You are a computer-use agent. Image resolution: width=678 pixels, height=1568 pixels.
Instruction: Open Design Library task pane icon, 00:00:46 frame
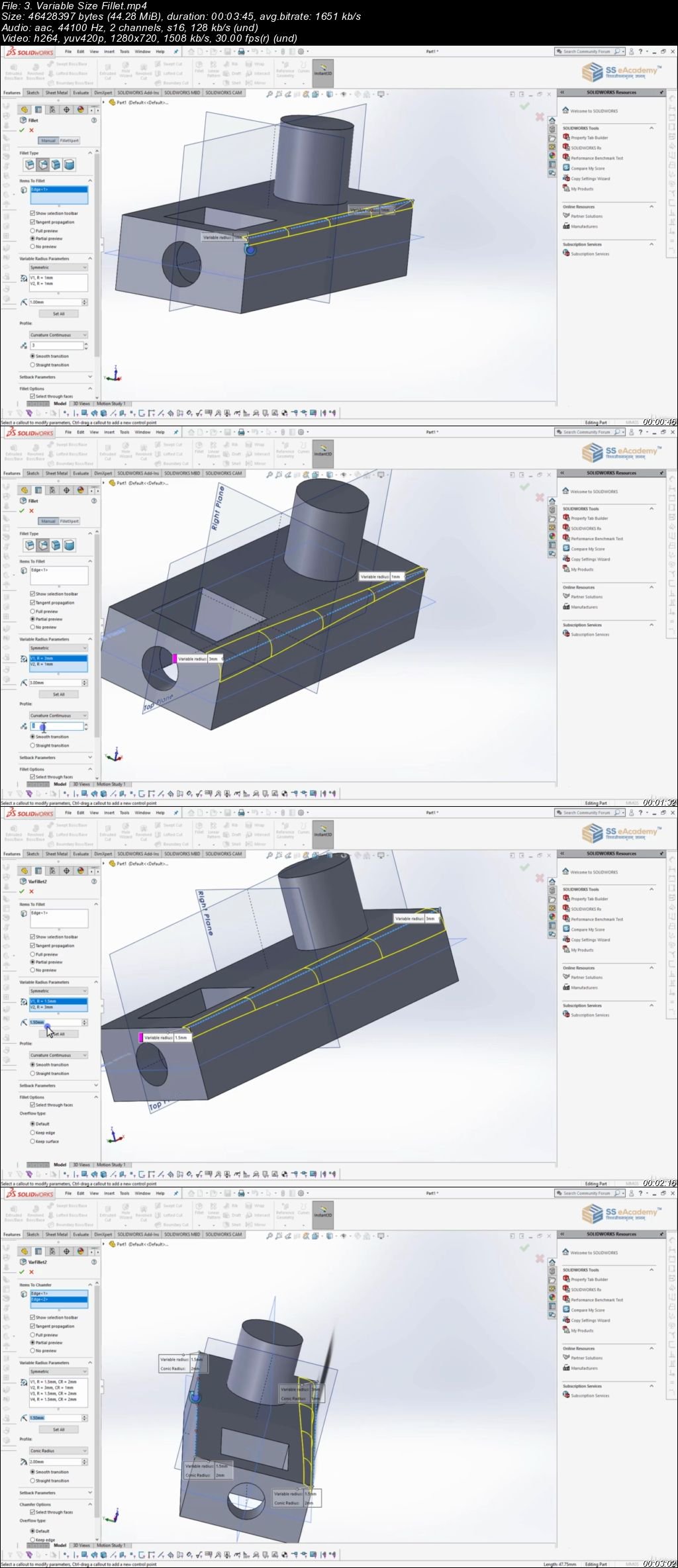pyautogui.click(x=552, y=130)
